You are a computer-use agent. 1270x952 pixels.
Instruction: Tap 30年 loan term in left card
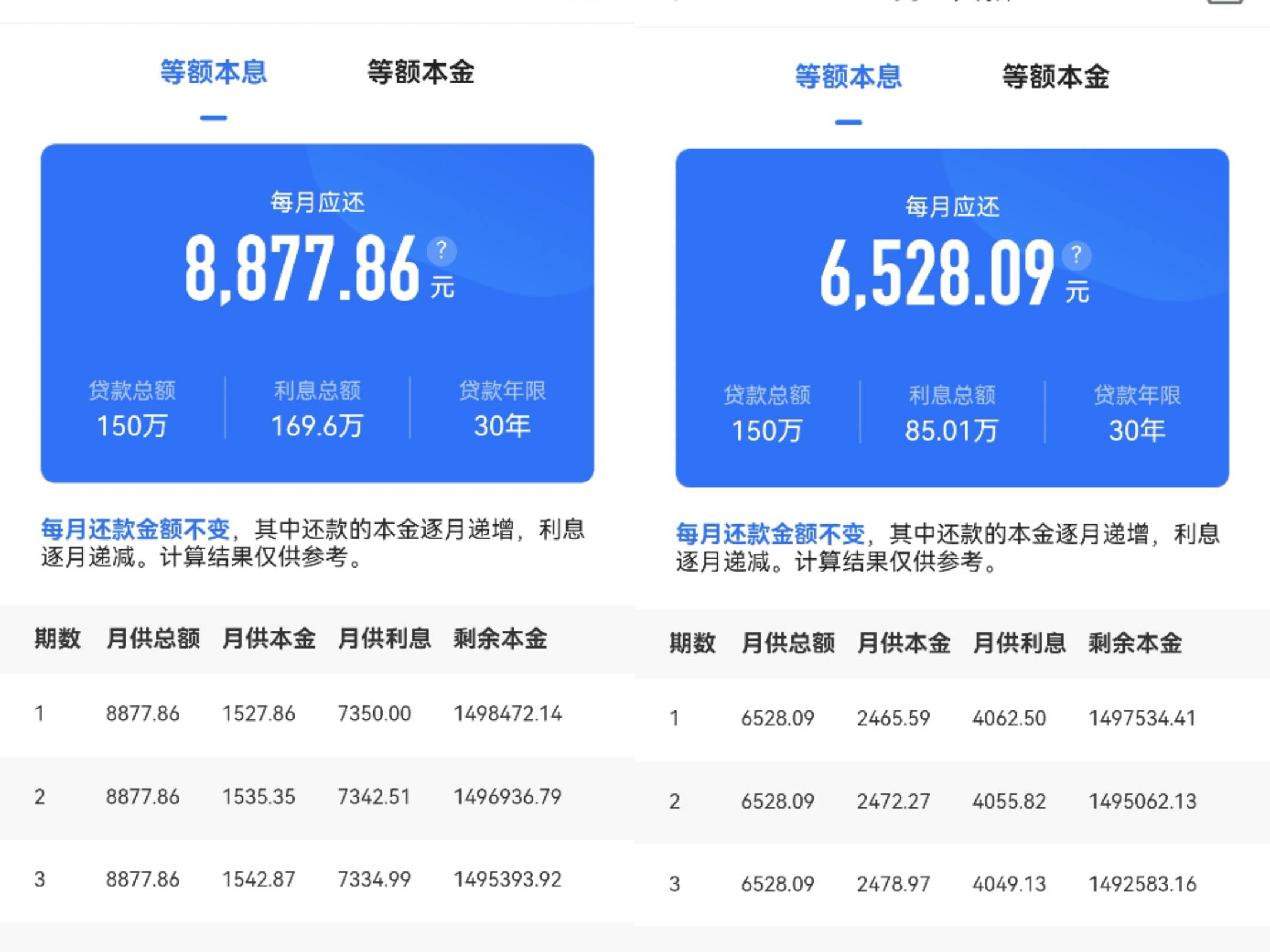coord(503,426)
